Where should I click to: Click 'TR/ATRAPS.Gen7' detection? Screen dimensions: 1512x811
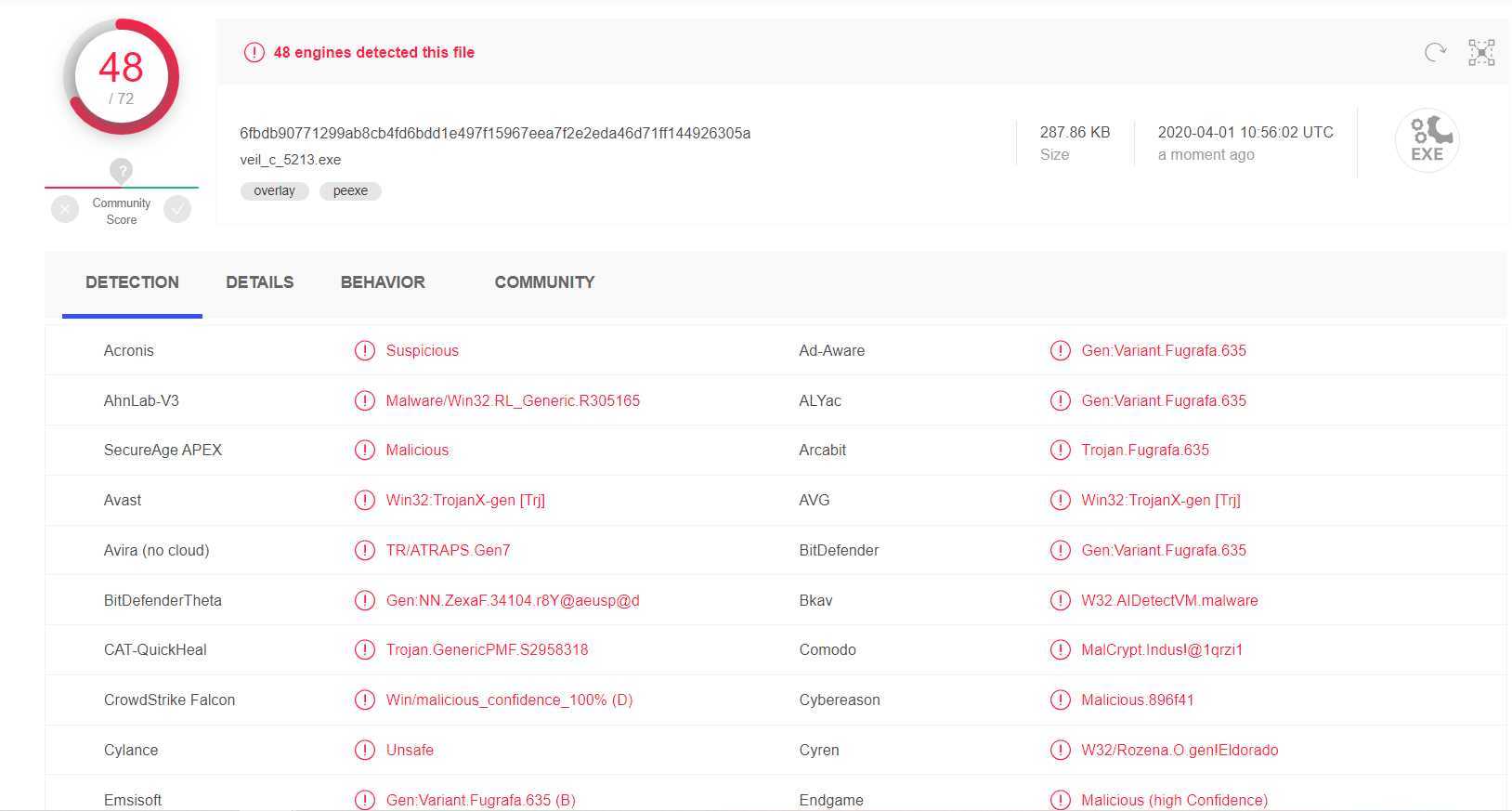tap(448, 550)
